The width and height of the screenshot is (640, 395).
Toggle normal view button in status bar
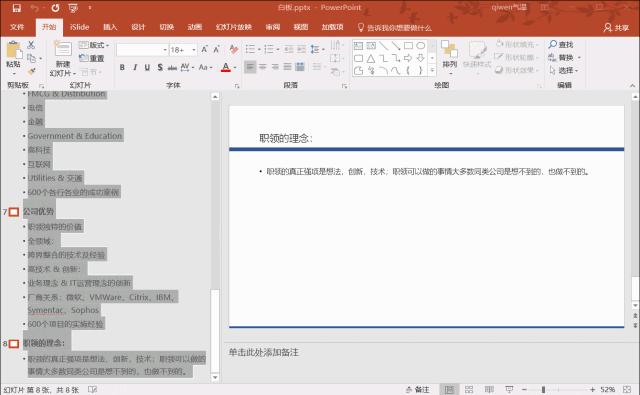(x=449, y=390)
